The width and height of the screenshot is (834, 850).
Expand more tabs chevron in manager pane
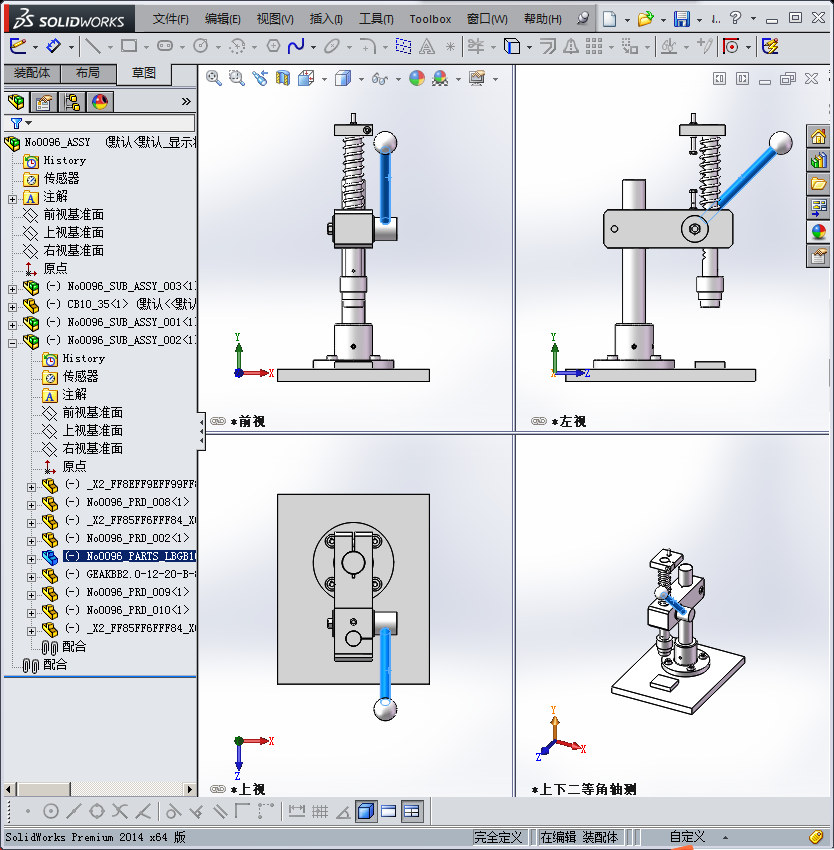[186, 101]
